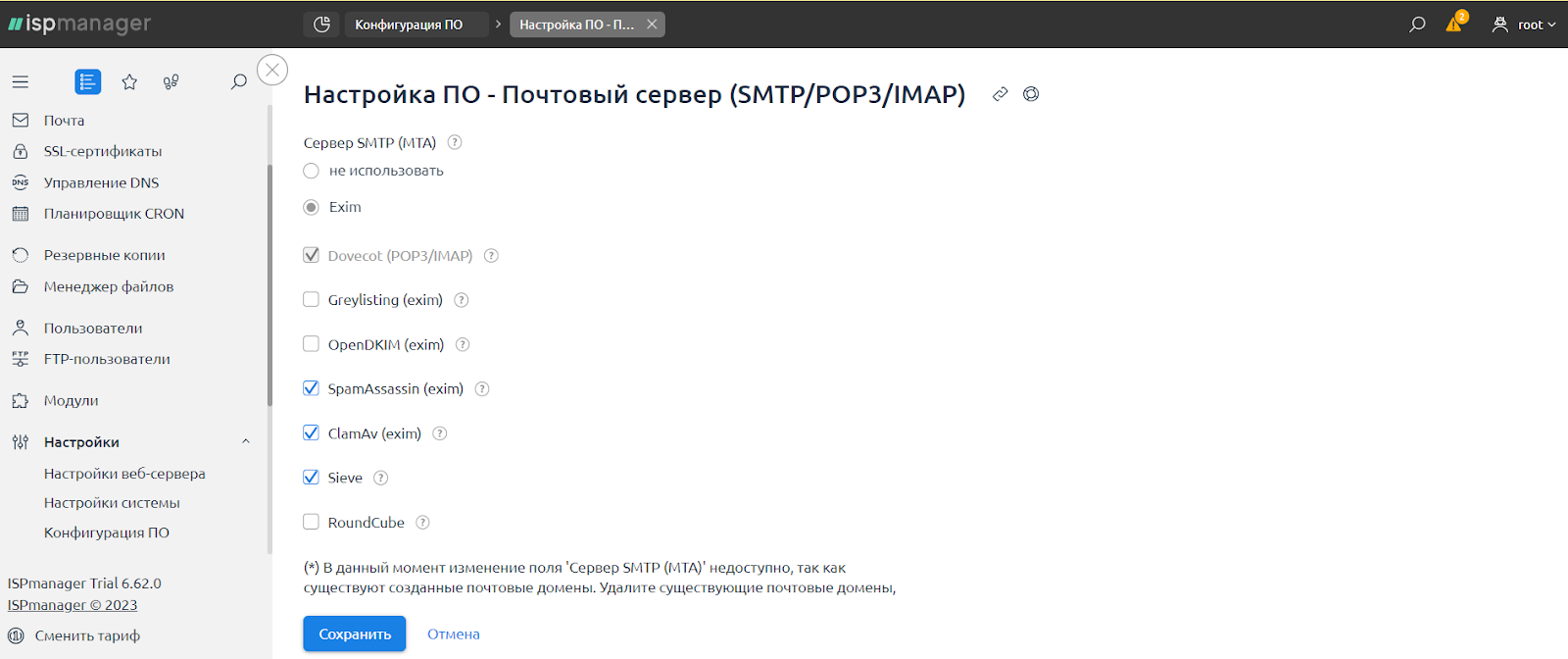Click the FTP-пользователи icon

21,359
